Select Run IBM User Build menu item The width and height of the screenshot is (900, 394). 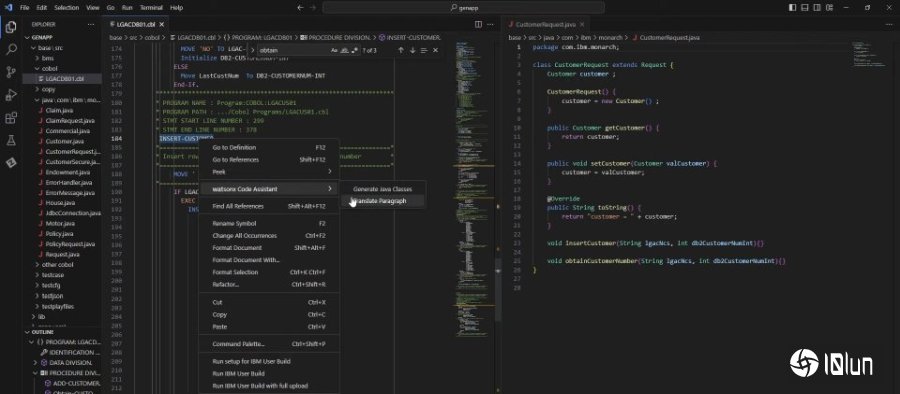tap(269, 373)
